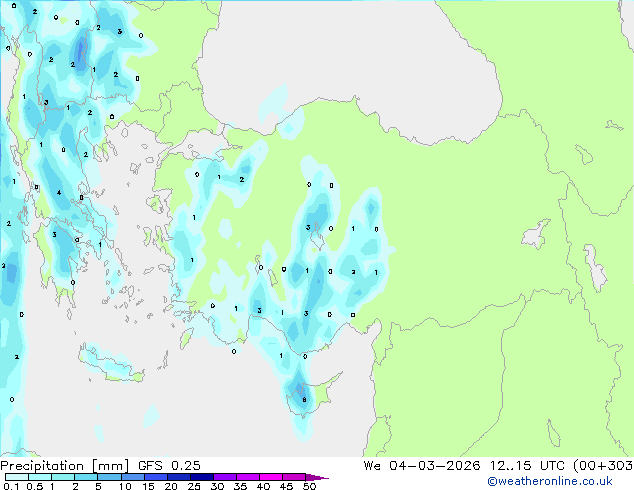Click the '0.1' legend tick label

coord(11,486)
